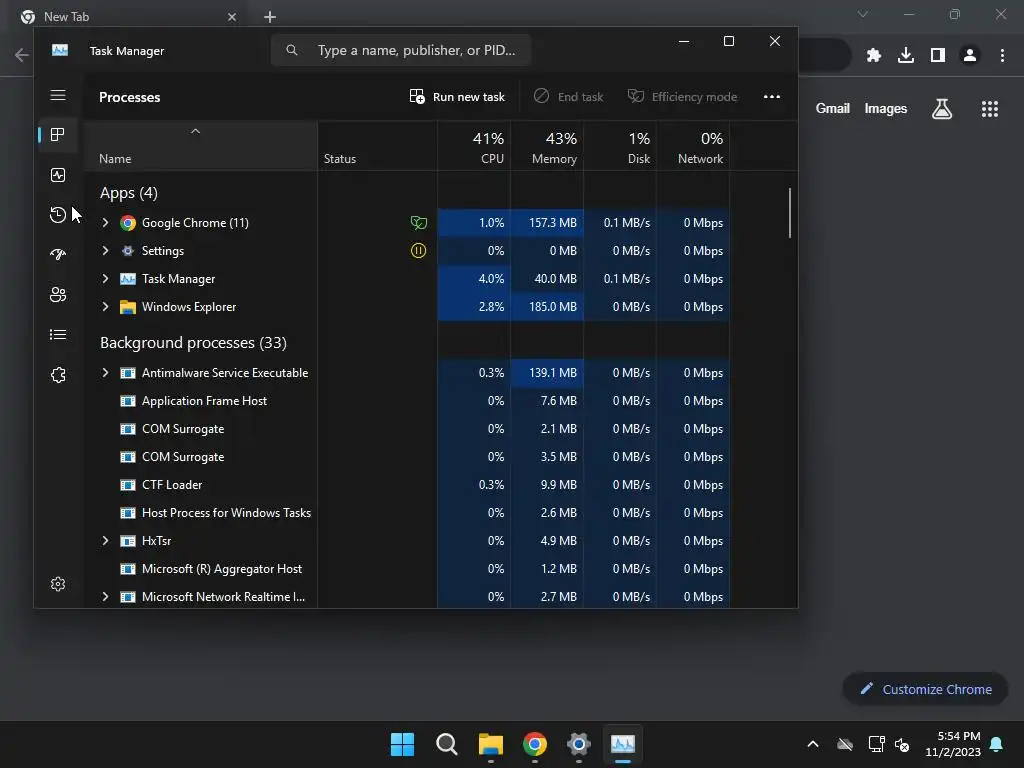Image resolution: width=1024 pixels, height=768 pixels.
Task: Expand the HxTsr process group
Action: 105,541
